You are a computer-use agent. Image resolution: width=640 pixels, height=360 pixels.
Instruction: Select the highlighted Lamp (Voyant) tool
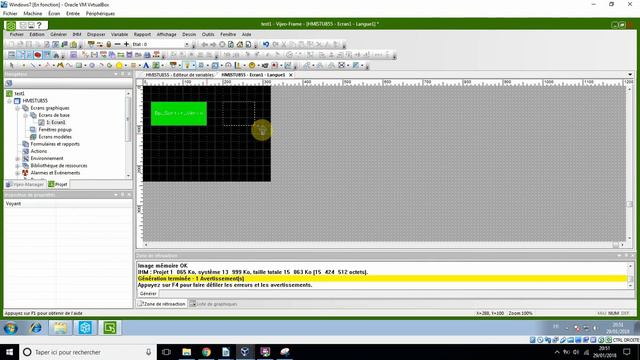tap(187, 65)
